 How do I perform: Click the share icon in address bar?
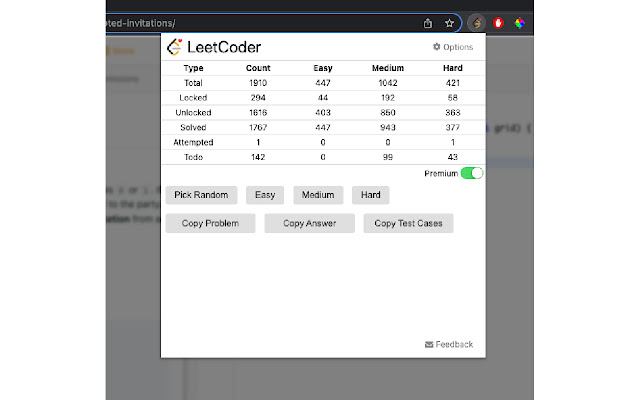point(427,23)
